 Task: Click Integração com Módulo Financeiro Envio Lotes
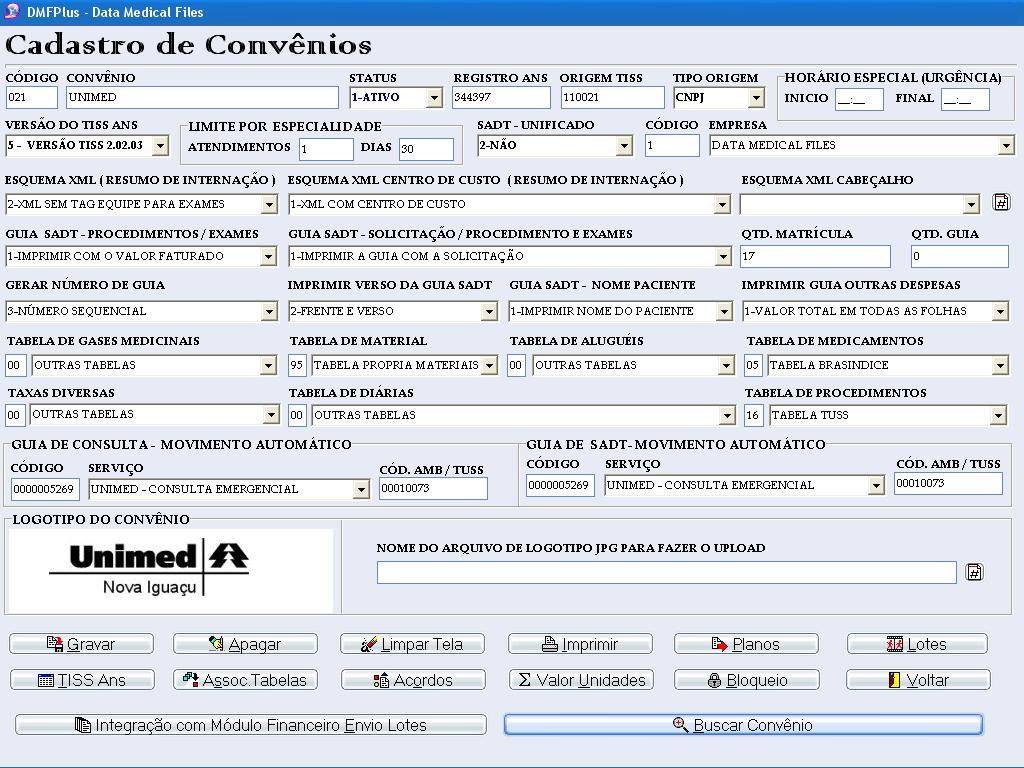click(251, 725)
